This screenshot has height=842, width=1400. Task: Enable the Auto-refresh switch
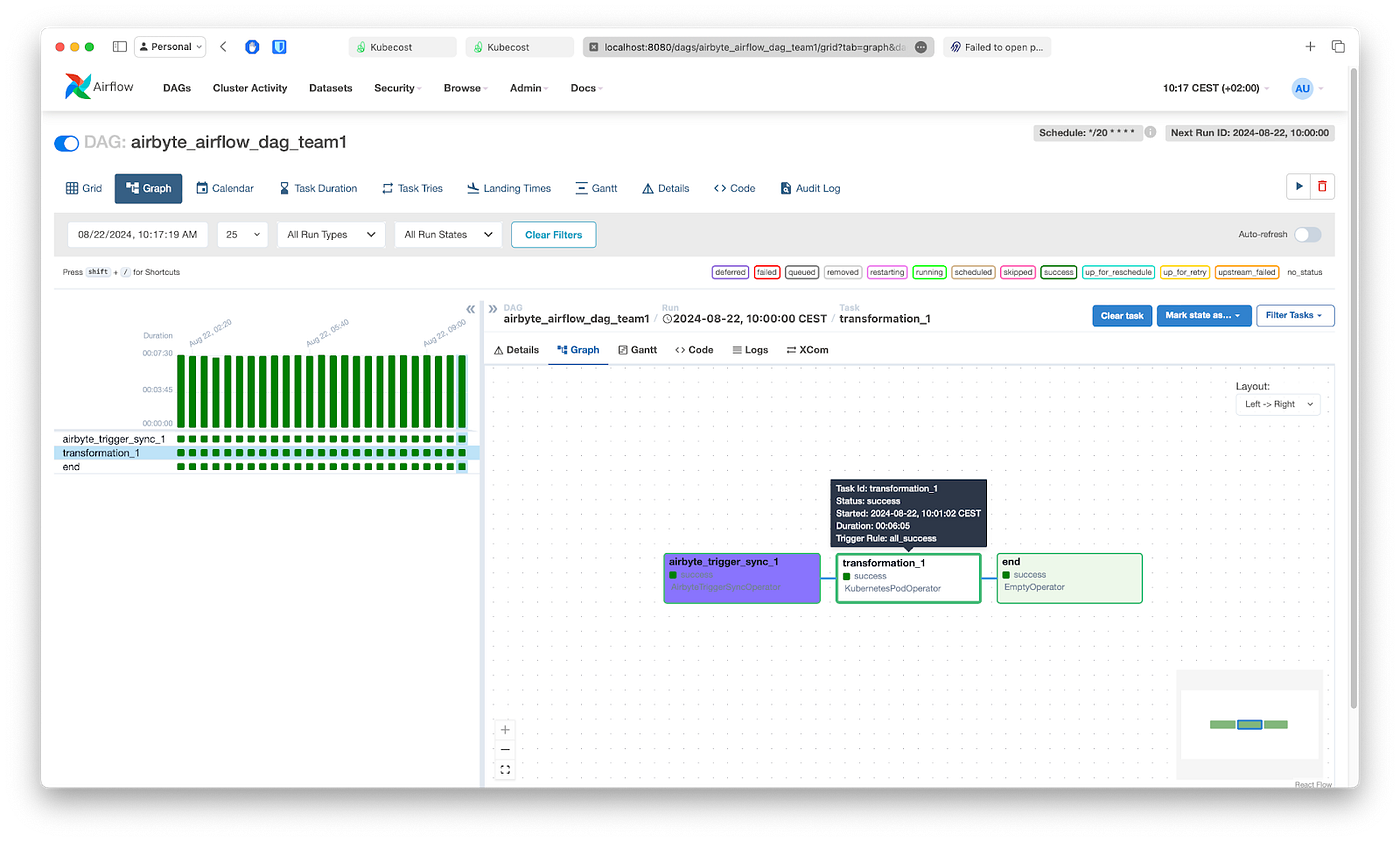click(1308, 235)
